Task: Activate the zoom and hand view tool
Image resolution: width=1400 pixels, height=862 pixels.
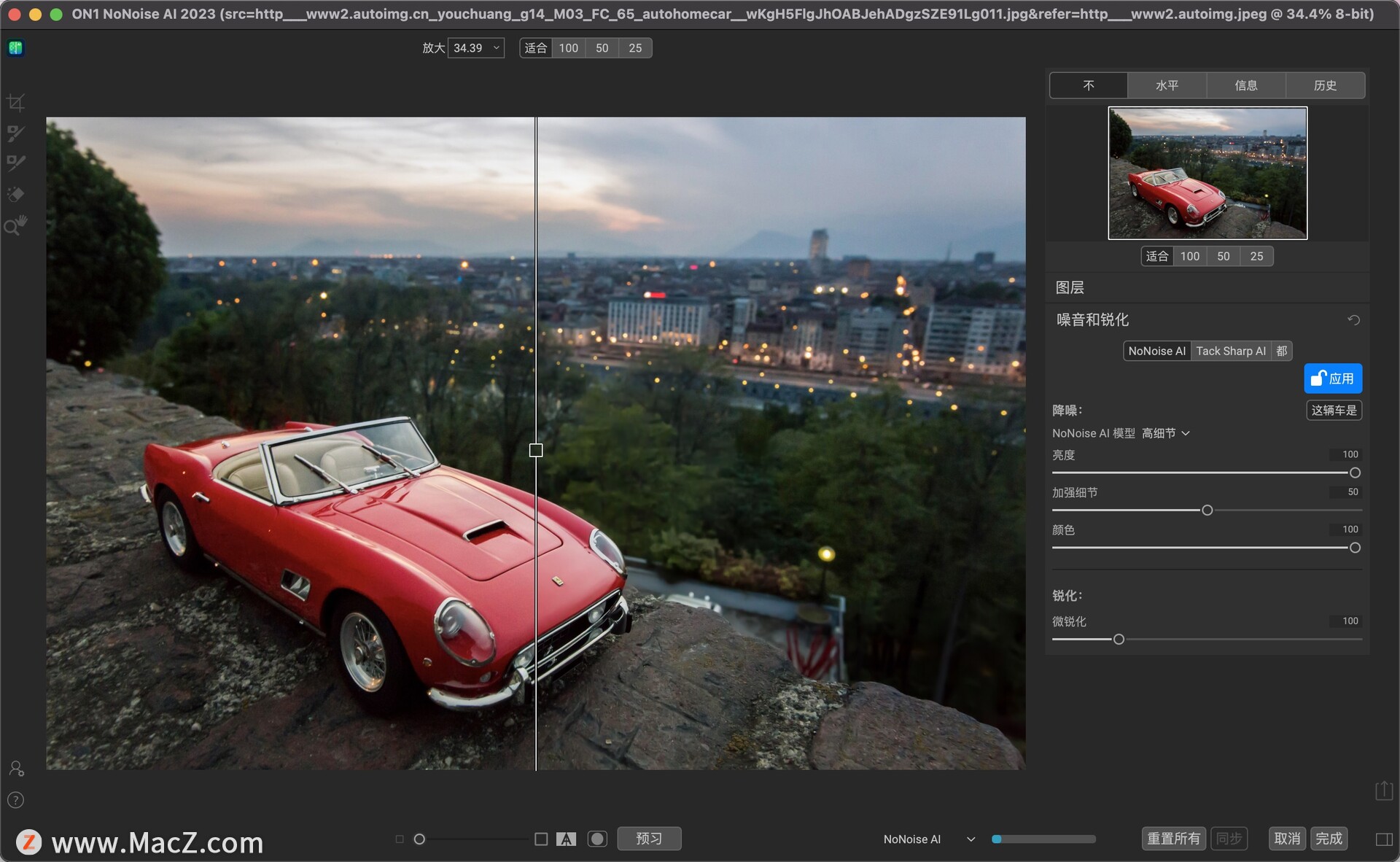Action: pyautogui.click(x=16, y=225)
